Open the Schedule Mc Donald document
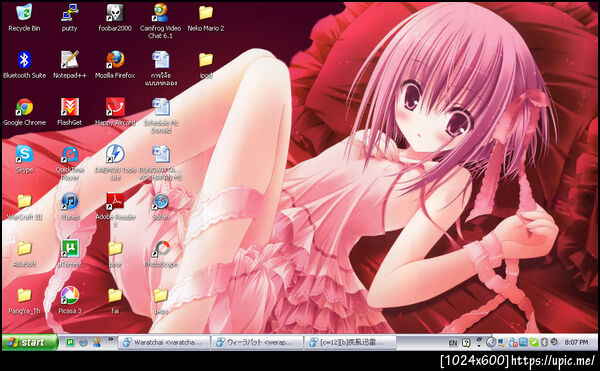The height and width of the screenshot is (371, 600). (161, 116)
